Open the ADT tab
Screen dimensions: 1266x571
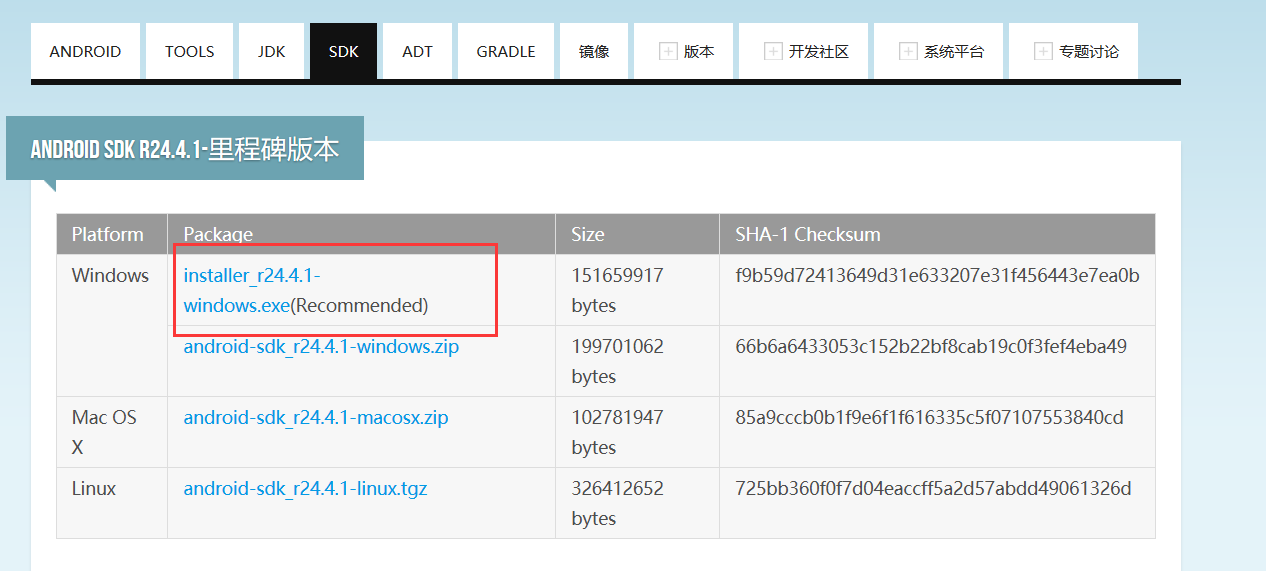417,51
